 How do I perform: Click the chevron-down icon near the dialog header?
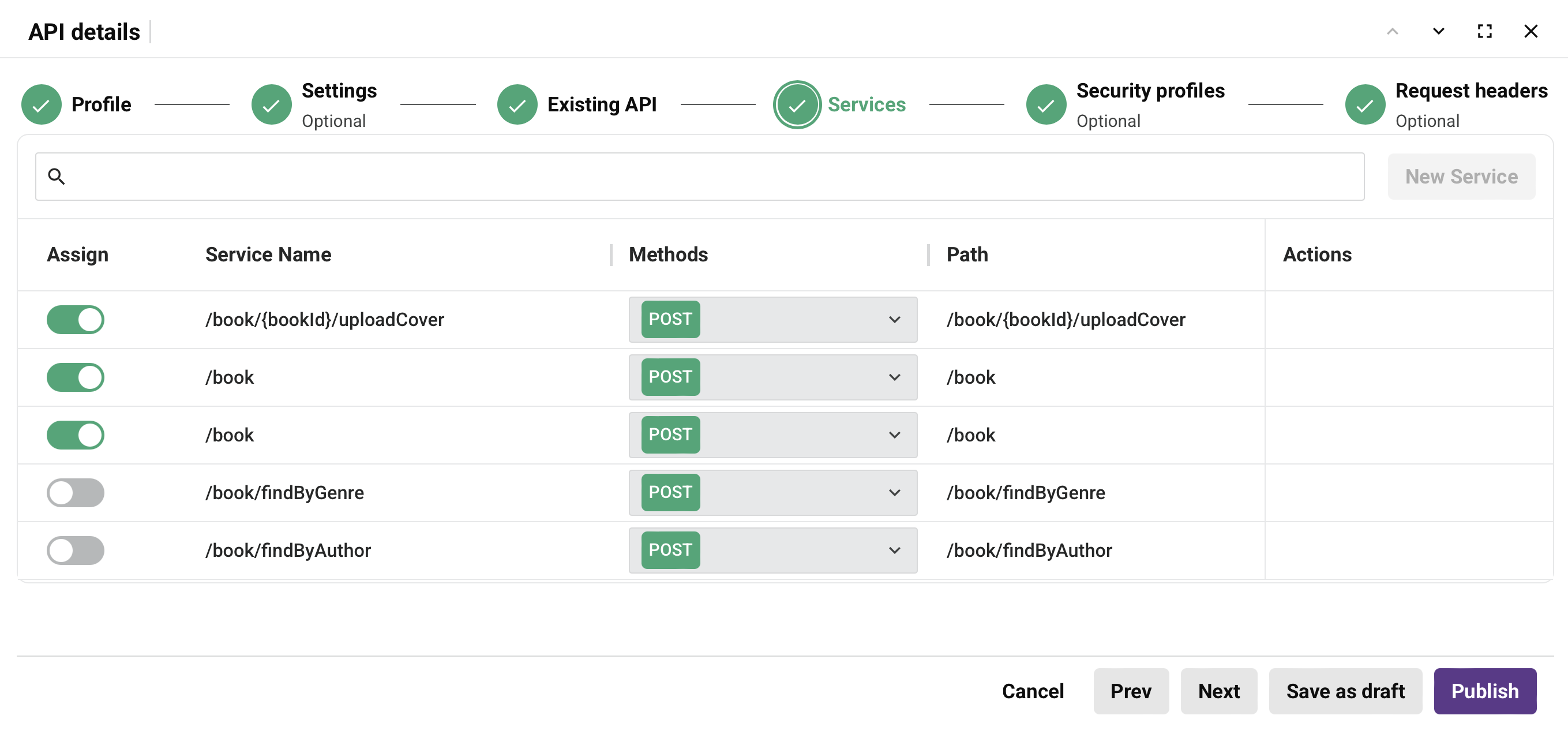tap(1438, 31)
